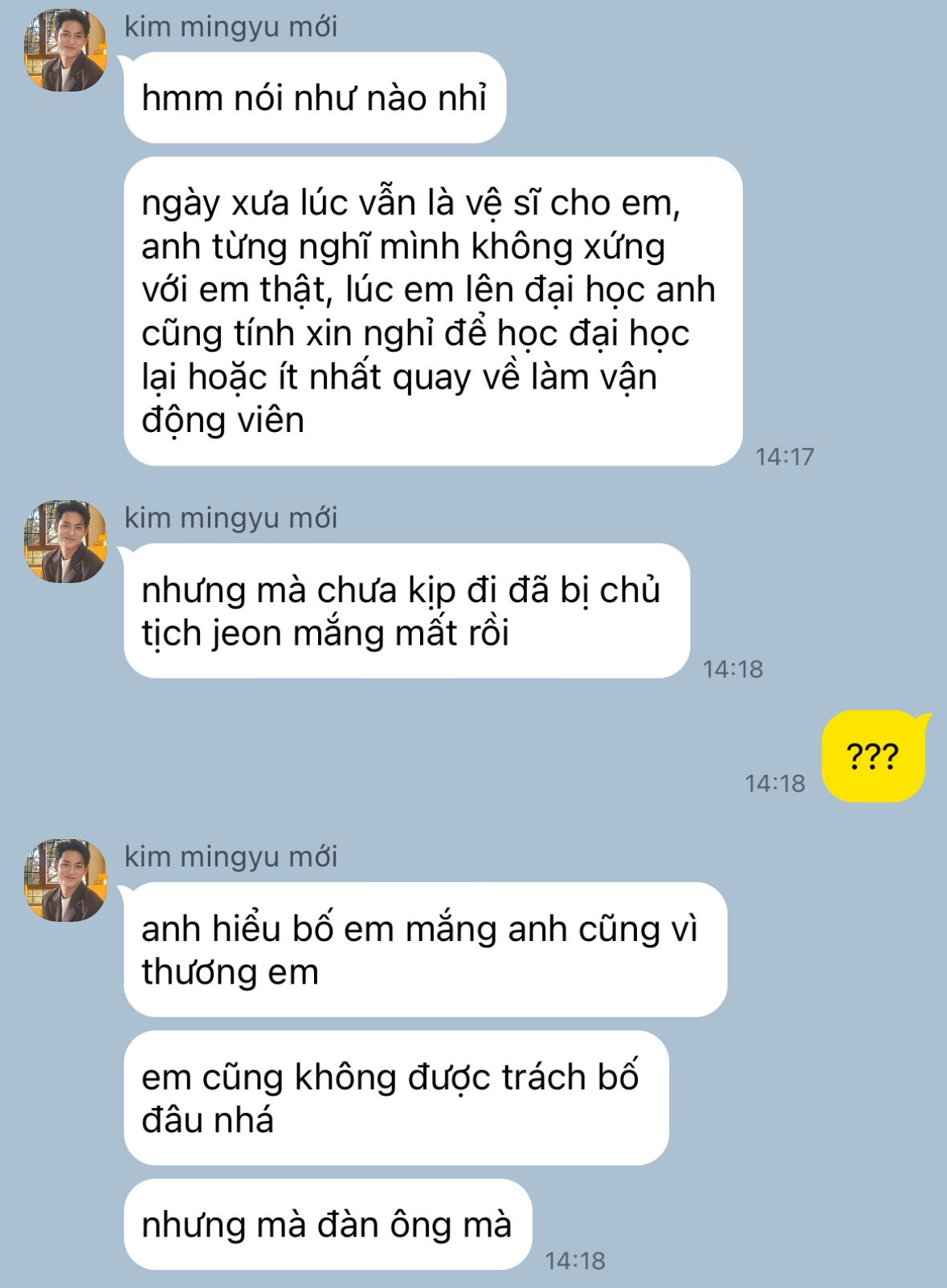Tap the words "thương em" in the message
947x1288 pixels.
[230, 972]
